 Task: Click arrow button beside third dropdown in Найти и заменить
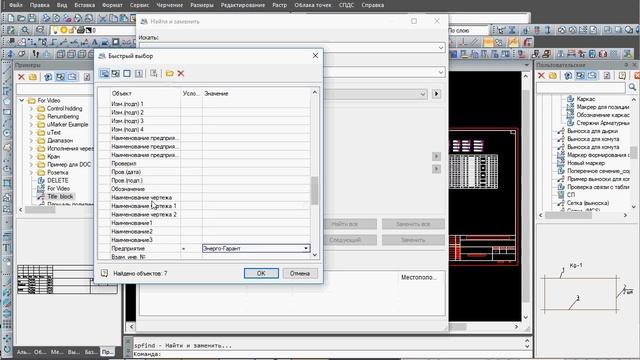(x=436, y=94)
